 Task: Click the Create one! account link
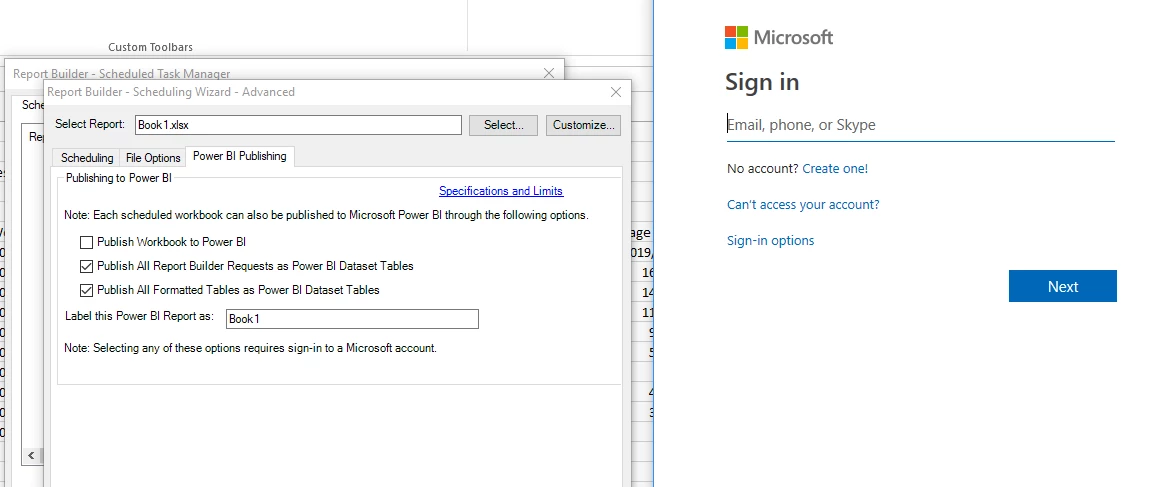click(835, 169)
